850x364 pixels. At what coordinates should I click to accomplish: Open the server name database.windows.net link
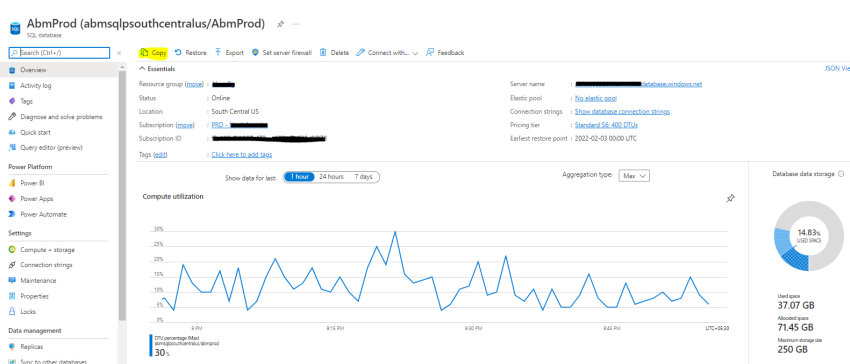click(639, 84)
